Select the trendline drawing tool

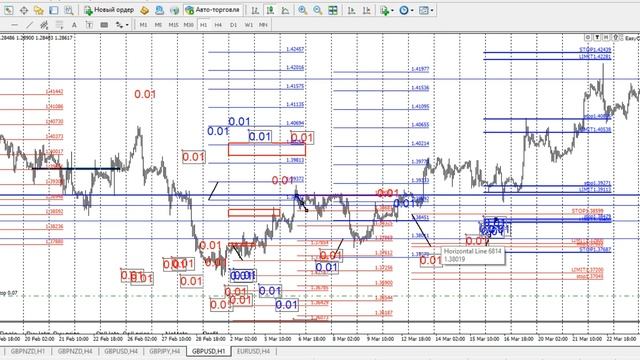click(29, 25)
